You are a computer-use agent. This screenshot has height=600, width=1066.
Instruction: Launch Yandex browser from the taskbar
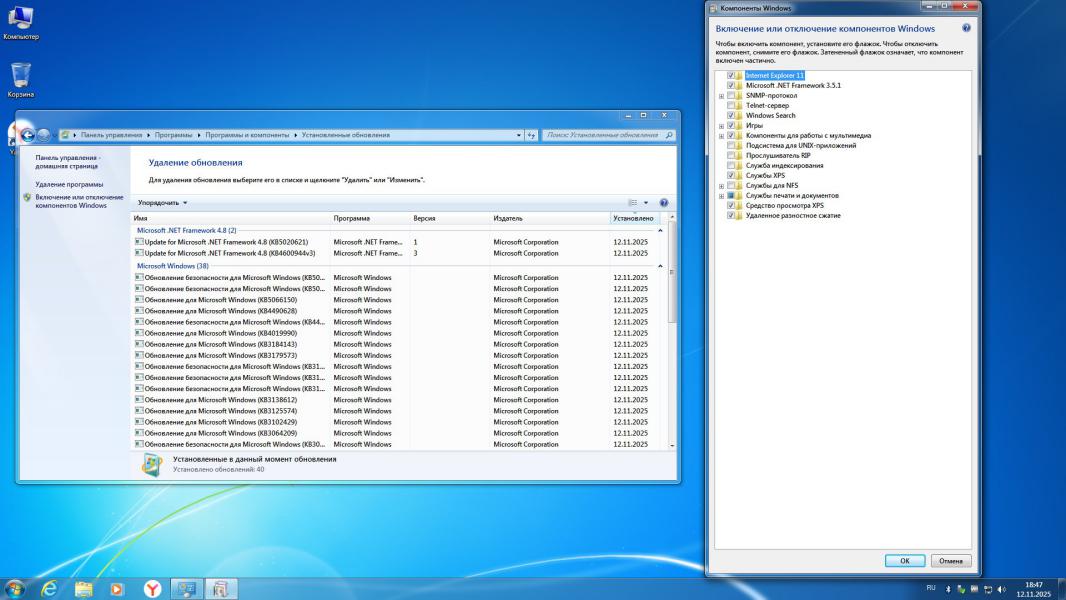click(x=152, y=589)
